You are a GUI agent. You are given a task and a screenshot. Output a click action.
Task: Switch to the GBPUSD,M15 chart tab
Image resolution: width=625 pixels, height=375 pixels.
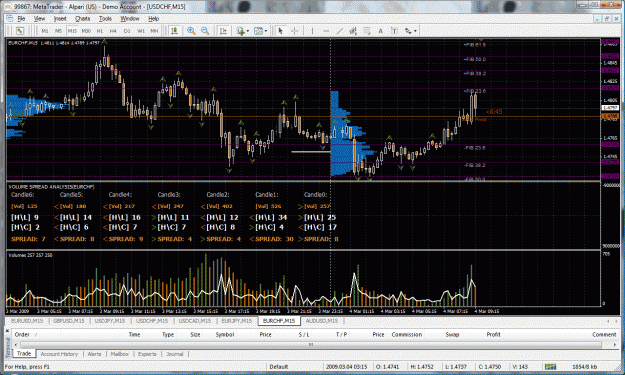point(69,321)
